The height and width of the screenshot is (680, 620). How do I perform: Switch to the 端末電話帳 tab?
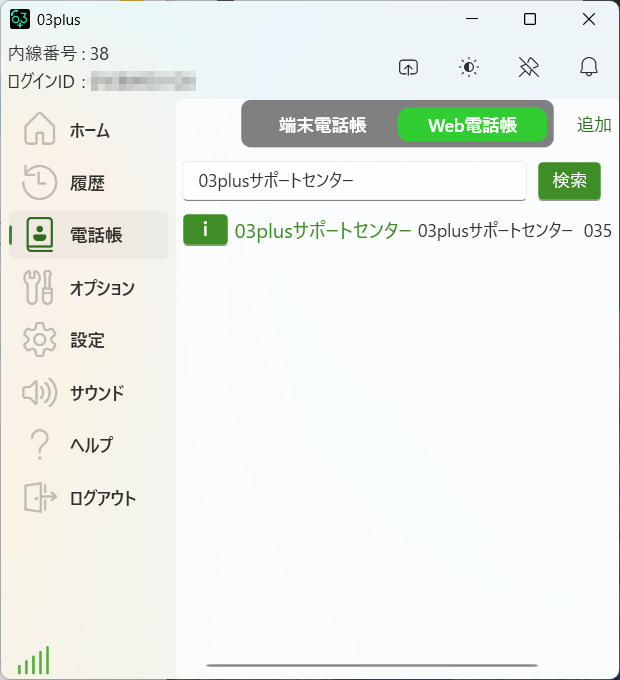click(x=323, y=125)
